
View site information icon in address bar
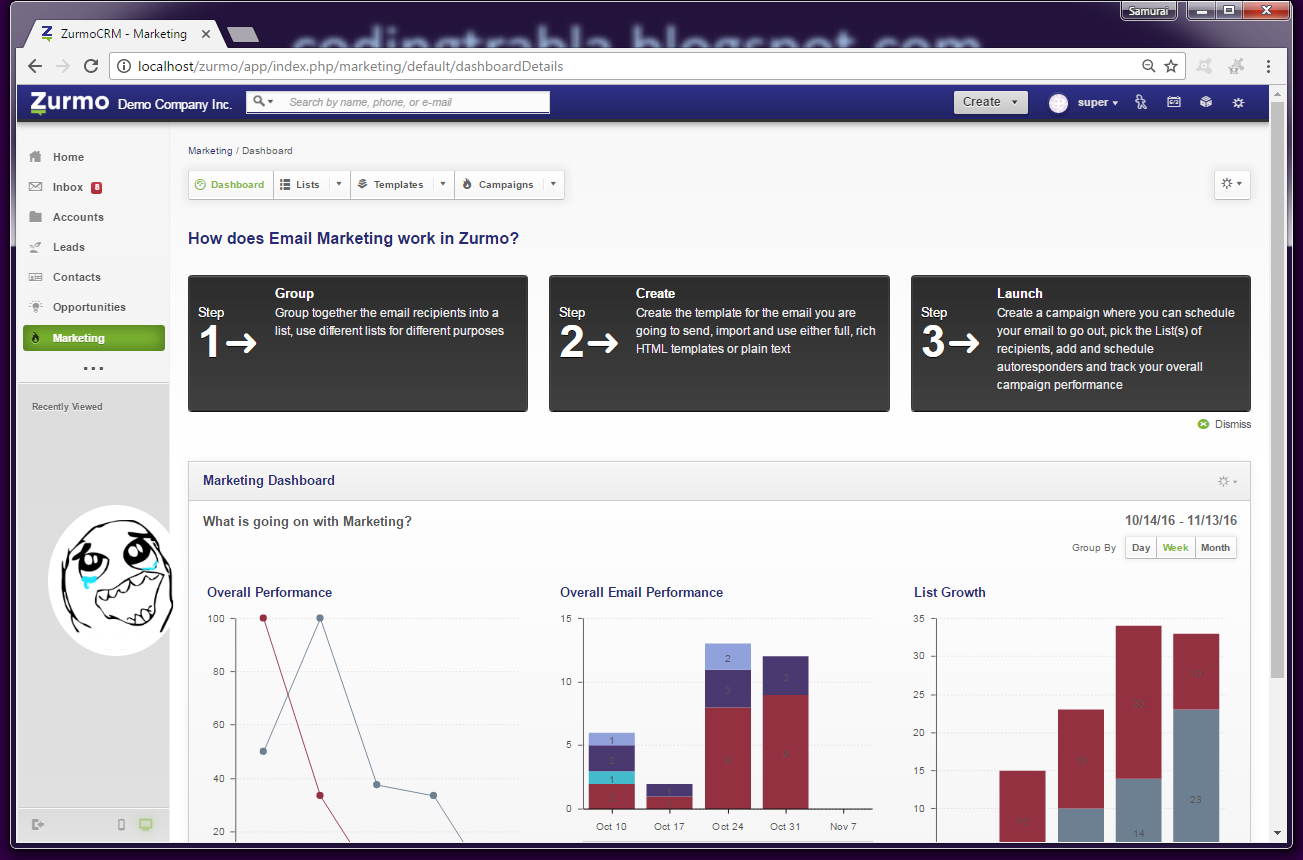(124, 67)
